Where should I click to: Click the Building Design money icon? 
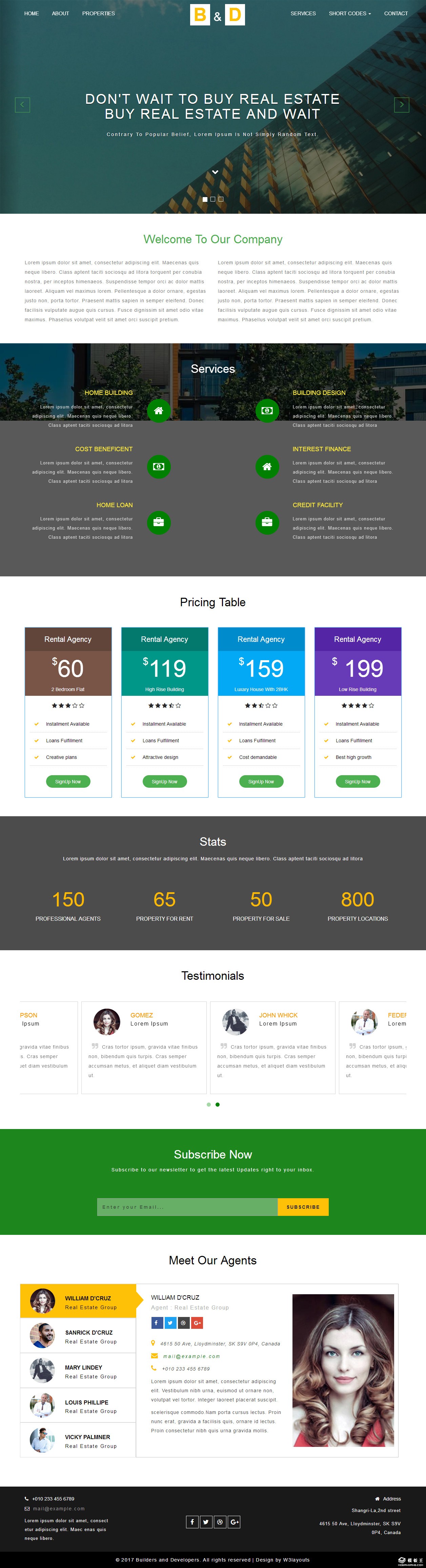coord(267,410)
